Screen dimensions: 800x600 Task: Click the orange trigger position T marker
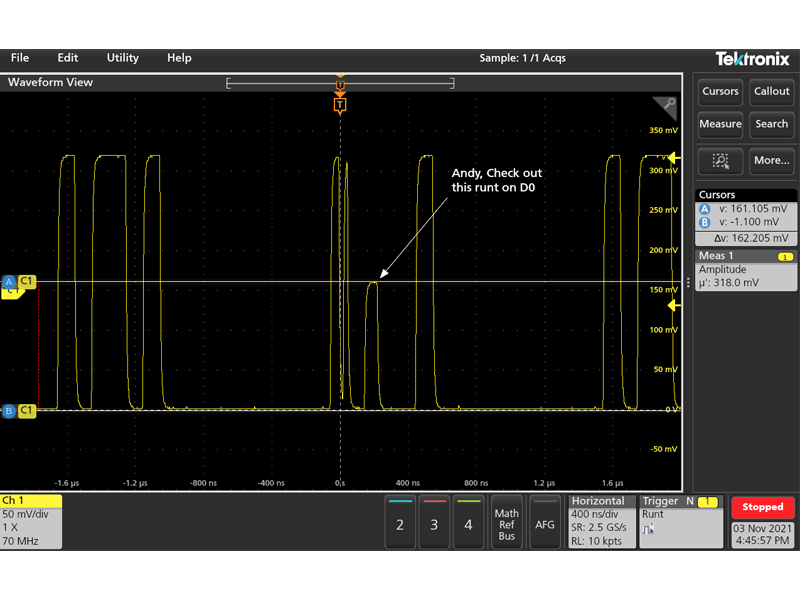click(340, 104)
